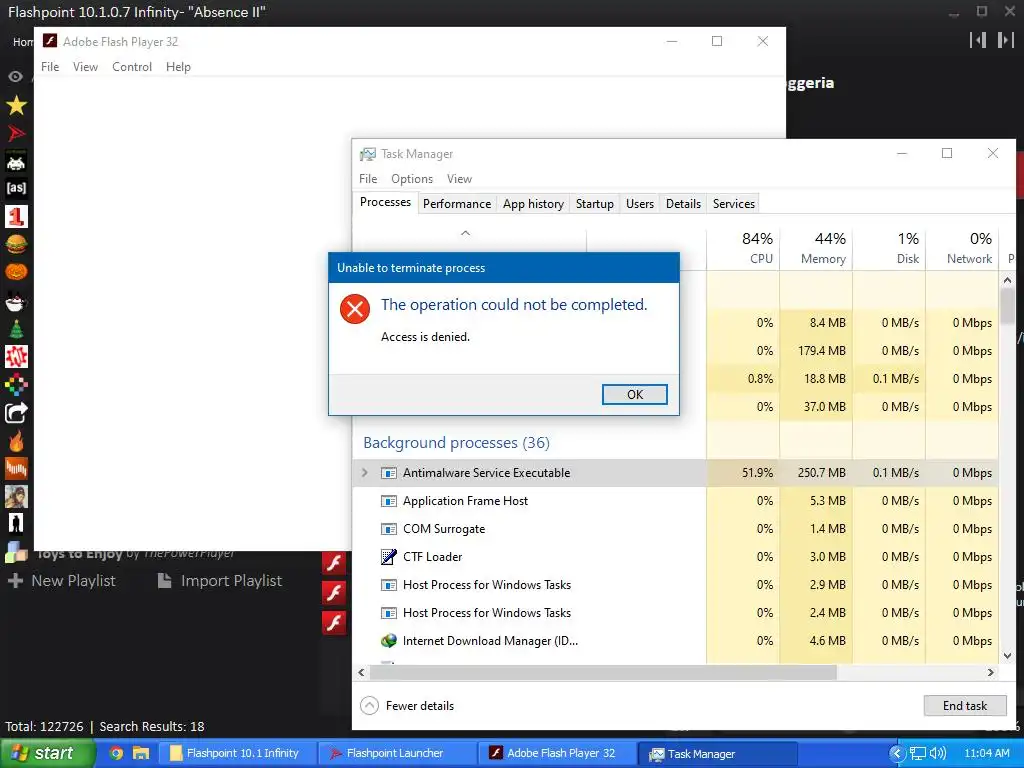The width and height of the screenshot is (1024, 768).
Task: Switch to App history tab
Action: [533, 204]
